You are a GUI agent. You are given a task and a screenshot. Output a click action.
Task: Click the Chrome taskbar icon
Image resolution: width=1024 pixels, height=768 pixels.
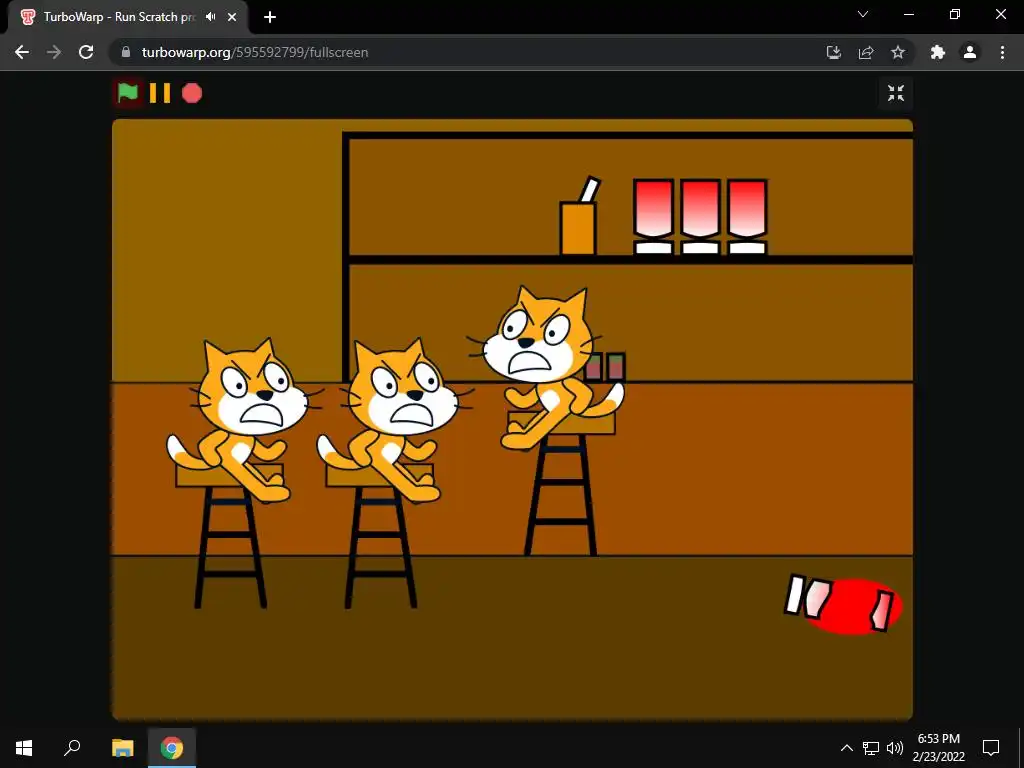coord(172,748)
